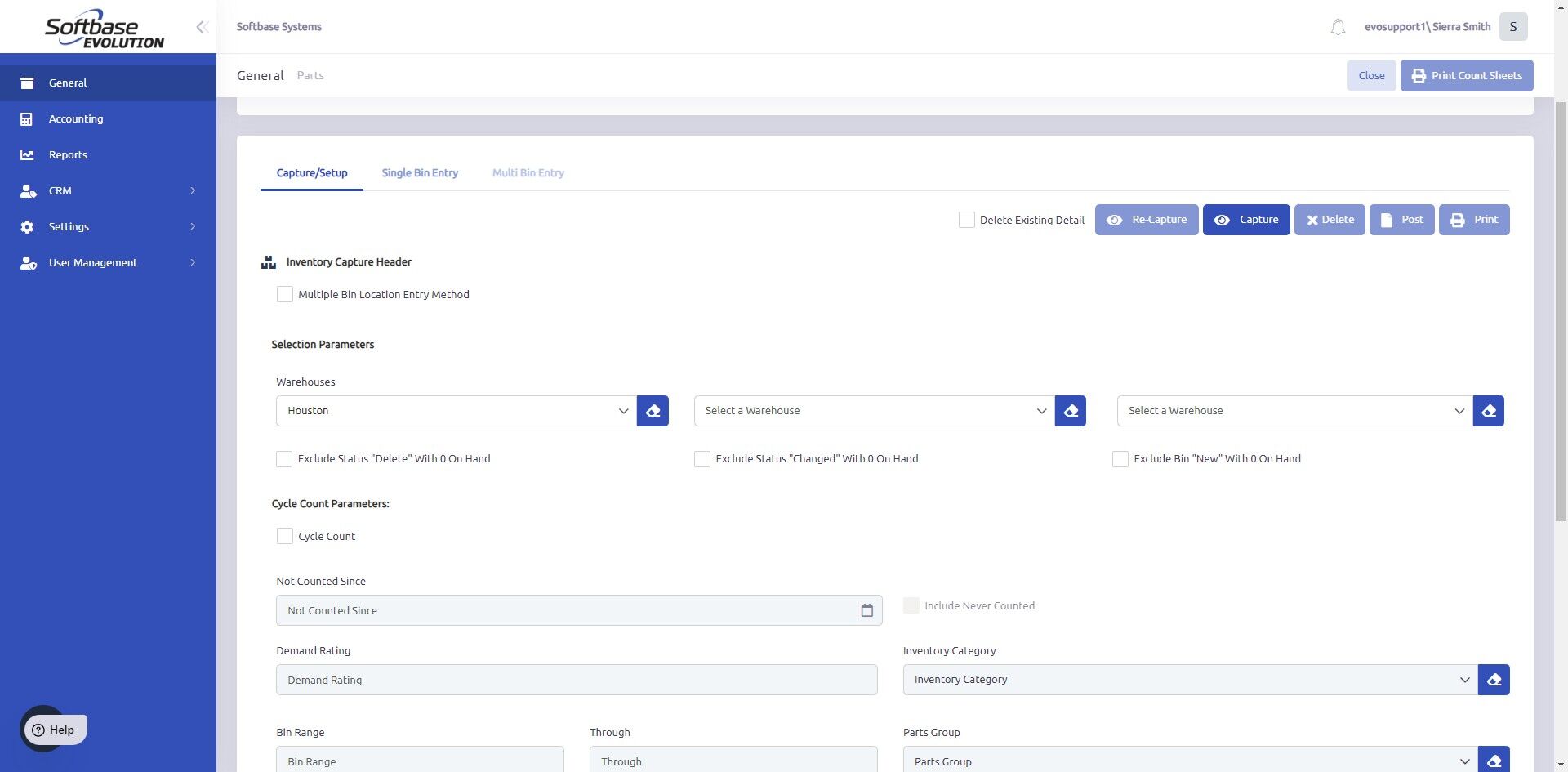Focus the Demand Rating input field
1568x772 pixels.
(x=577, y=680)
